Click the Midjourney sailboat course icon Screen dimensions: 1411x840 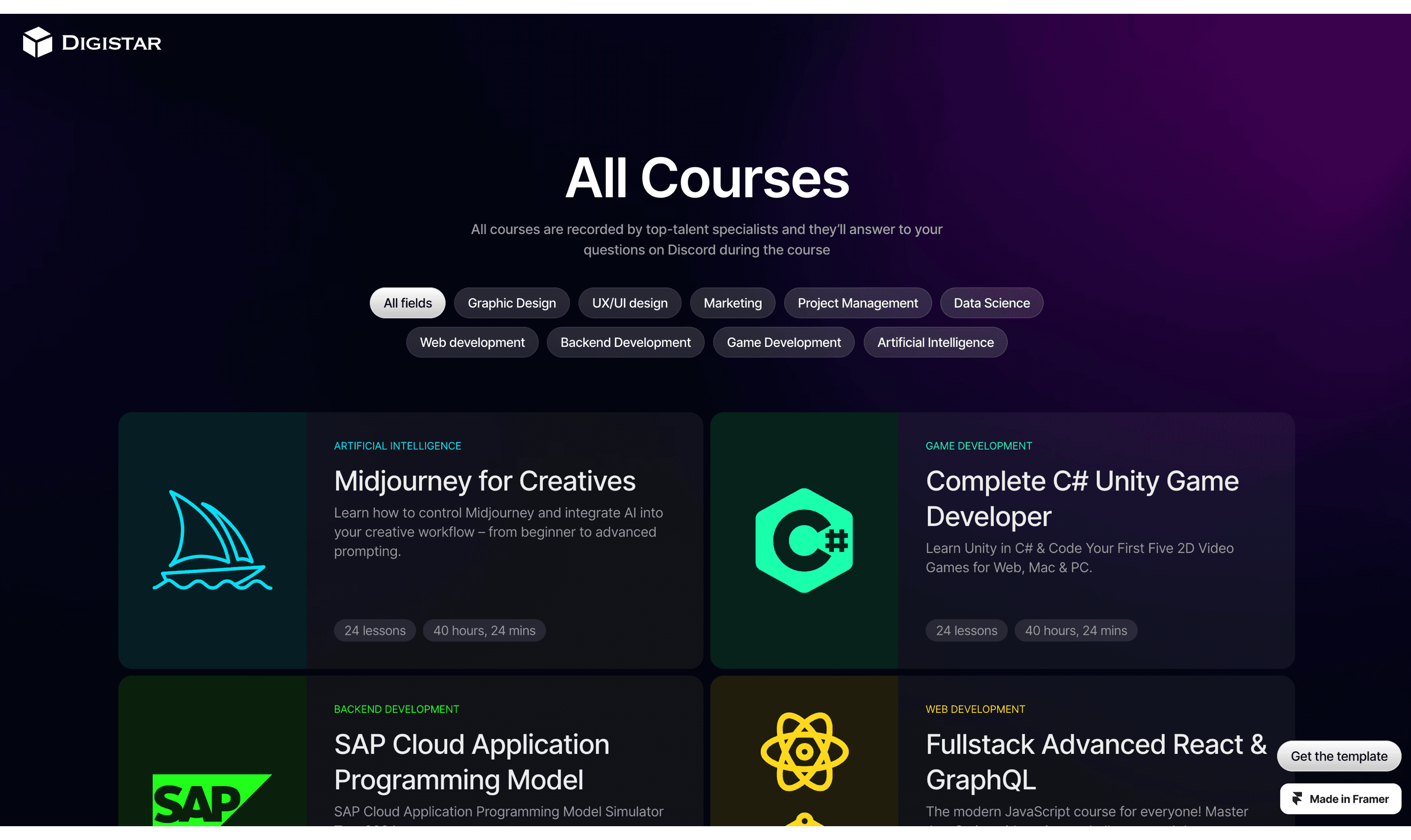tap(212, 540)
